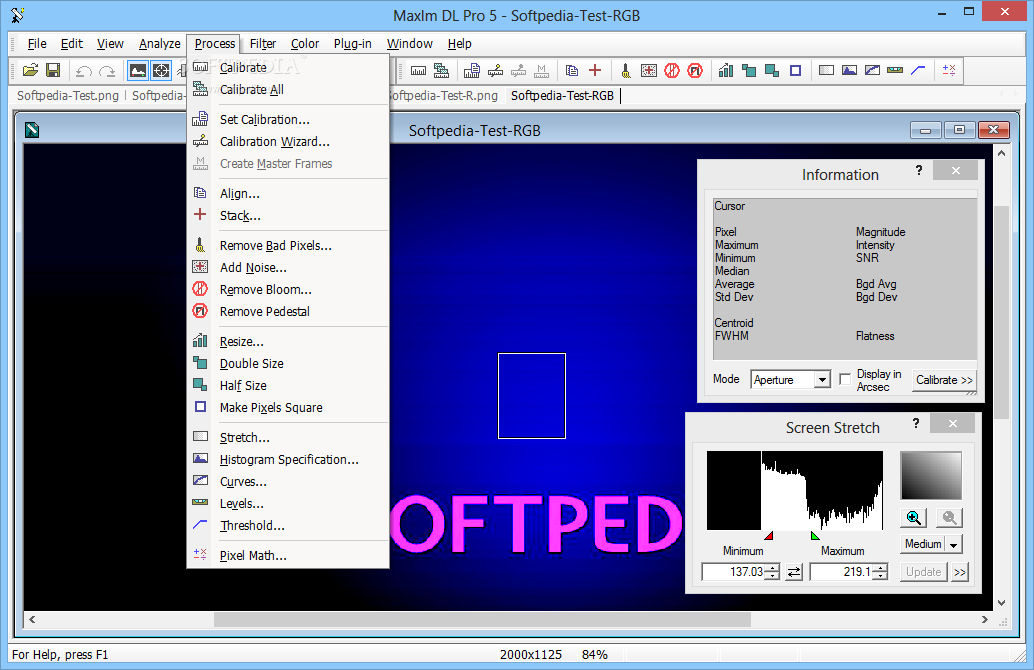The height and width of the screenshot is (670, 1034).
Task: Click the Stretch toolbar icon
Action: pyautogui.click(x=826, y=70)
